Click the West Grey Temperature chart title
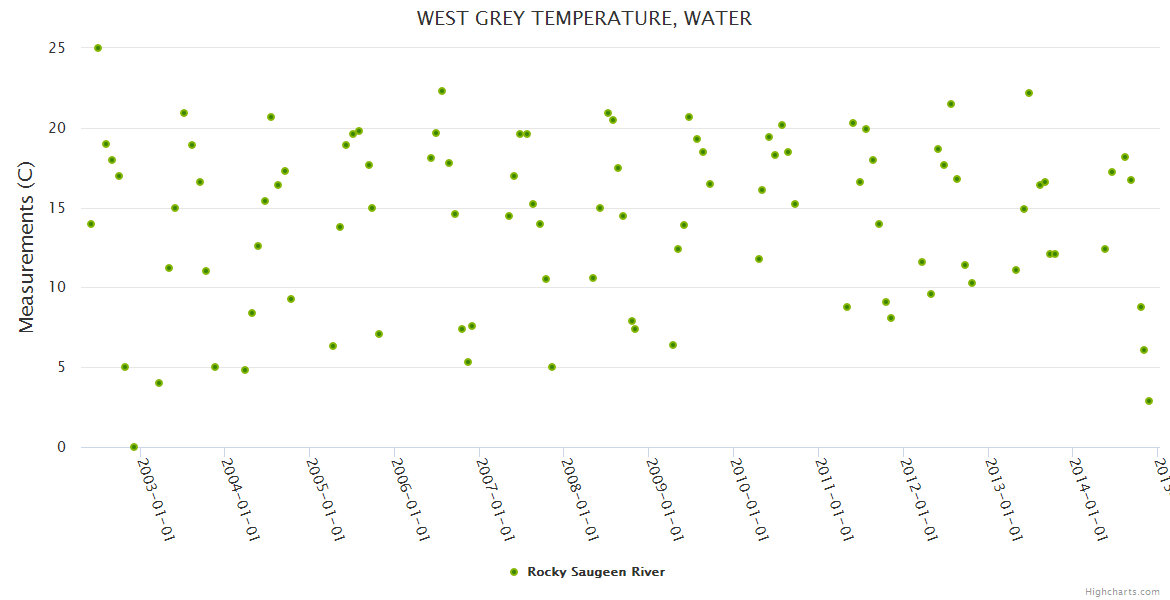 point(584,18)
